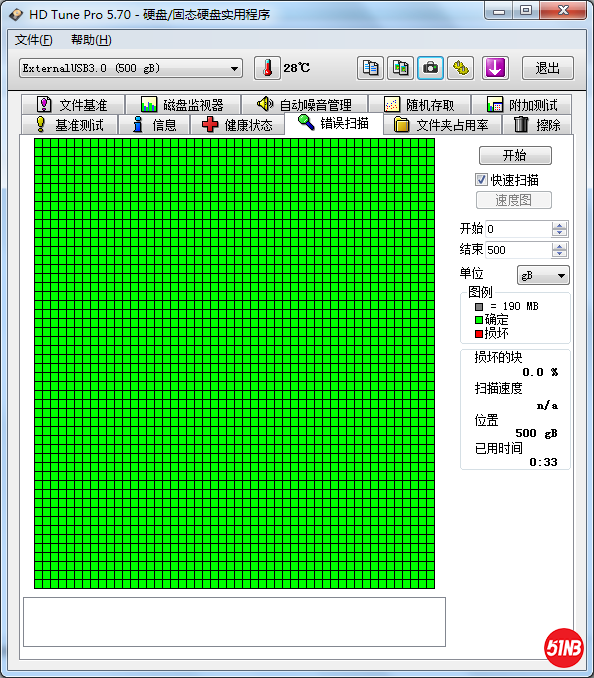This screenshot has width=594, height=678.
Task: Click the empty log text box below the grid
Action: (x=234, y=622)
